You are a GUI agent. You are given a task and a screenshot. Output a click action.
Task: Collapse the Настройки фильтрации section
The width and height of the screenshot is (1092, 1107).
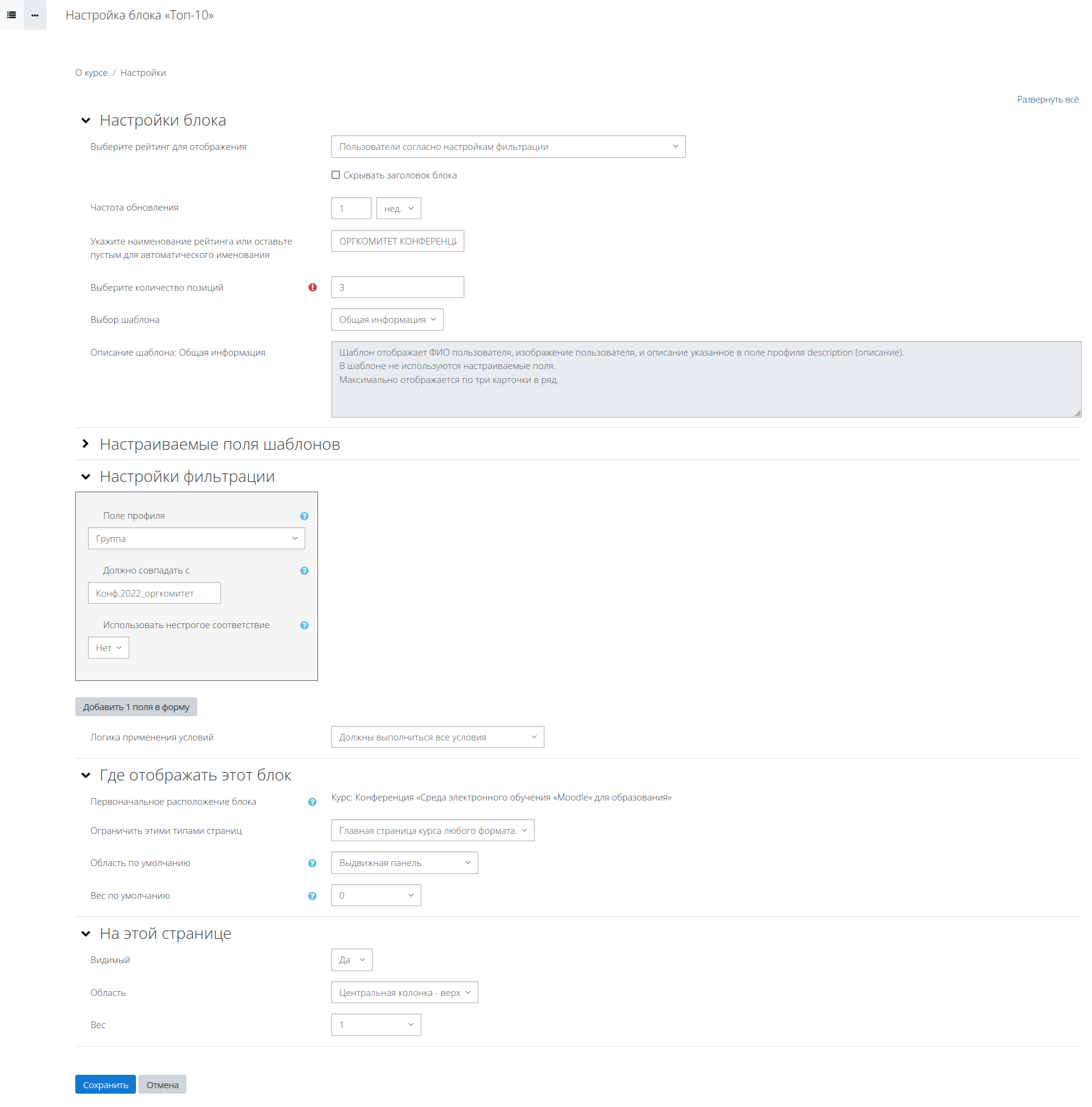click(86, 477)
